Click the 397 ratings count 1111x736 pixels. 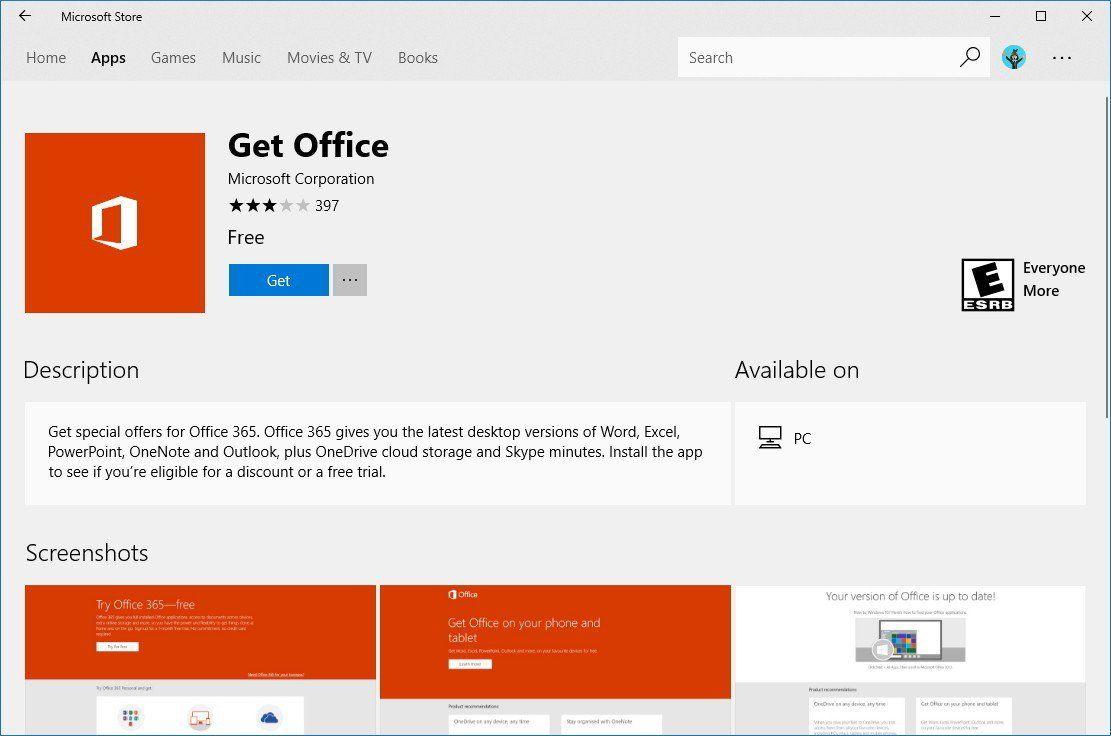327,205
